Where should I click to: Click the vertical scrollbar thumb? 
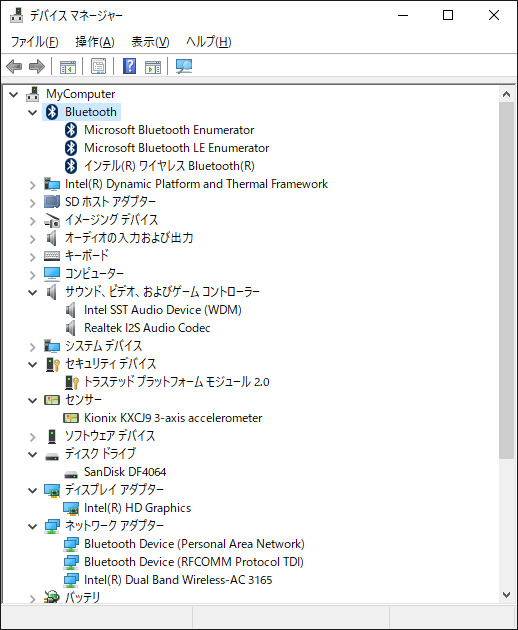[506, 280]
